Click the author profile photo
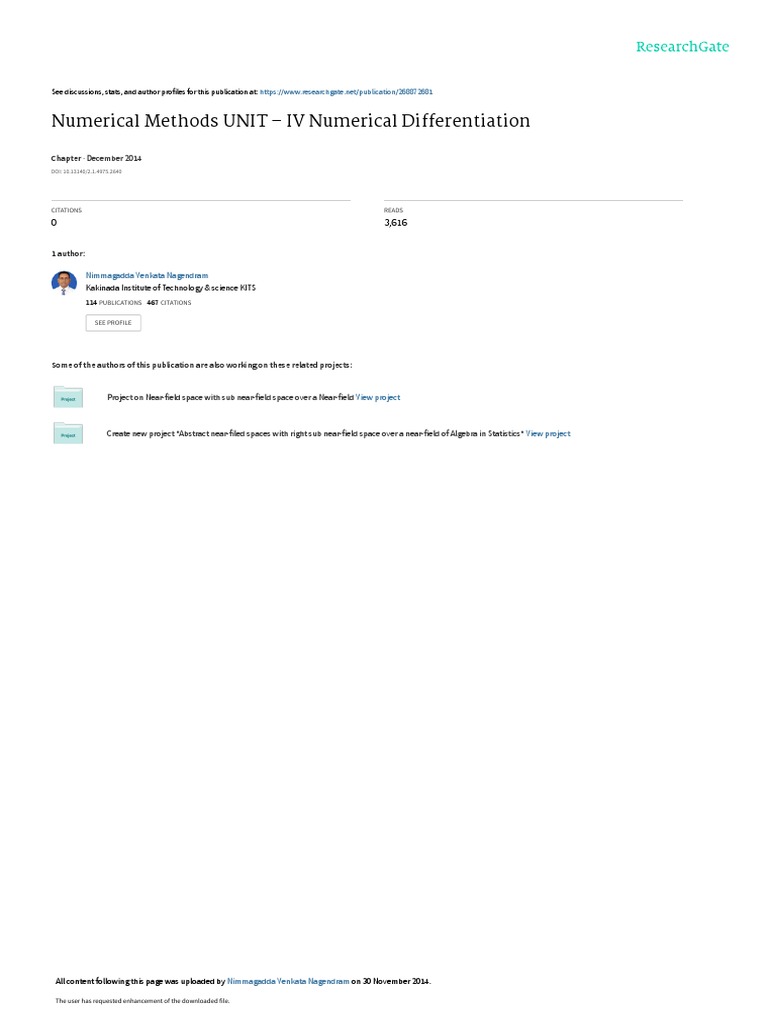The width and height of the screenshot is (768, 1024). coord(64,283)
